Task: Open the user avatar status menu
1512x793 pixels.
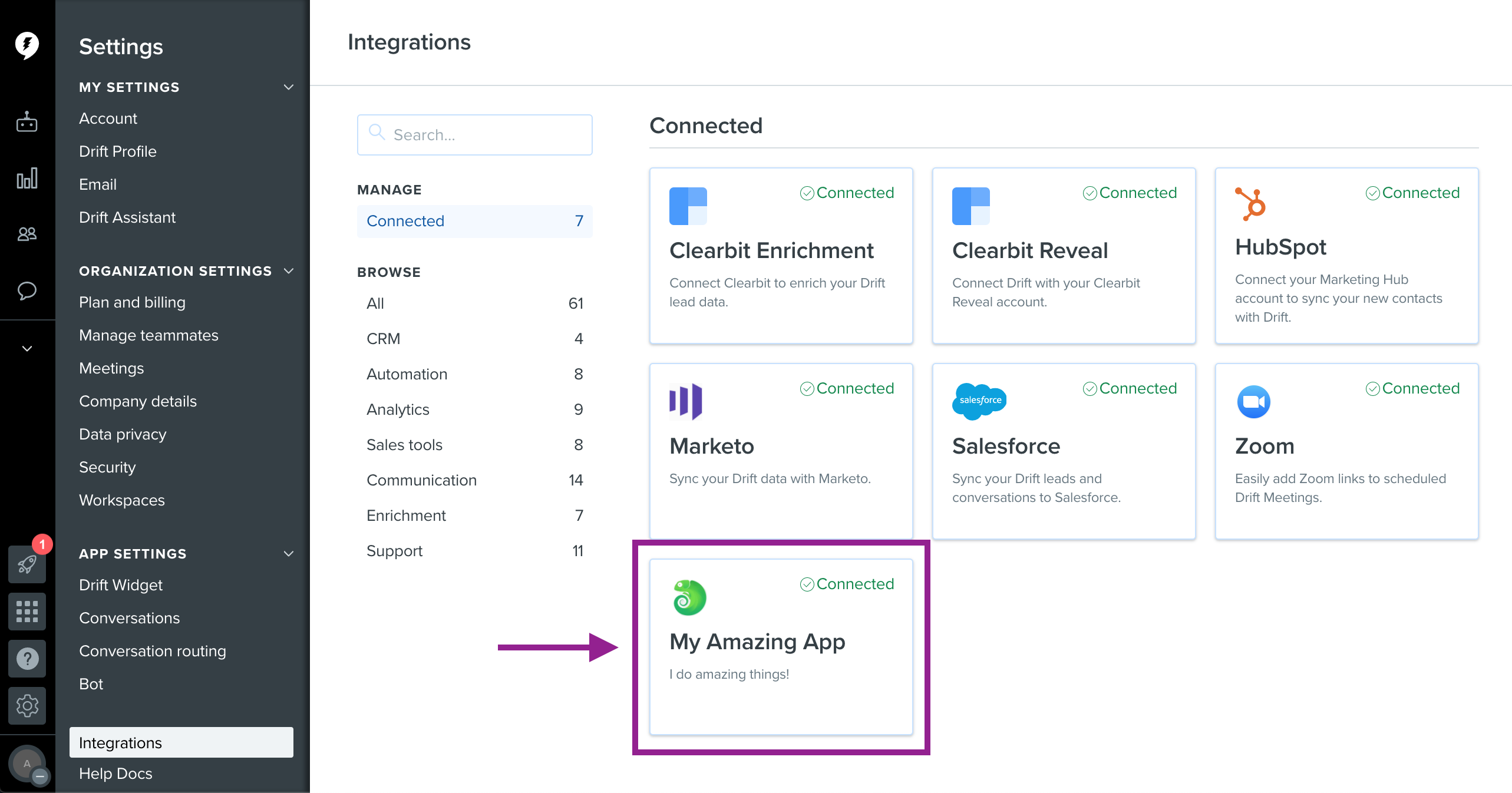Action: pos(27,764)
